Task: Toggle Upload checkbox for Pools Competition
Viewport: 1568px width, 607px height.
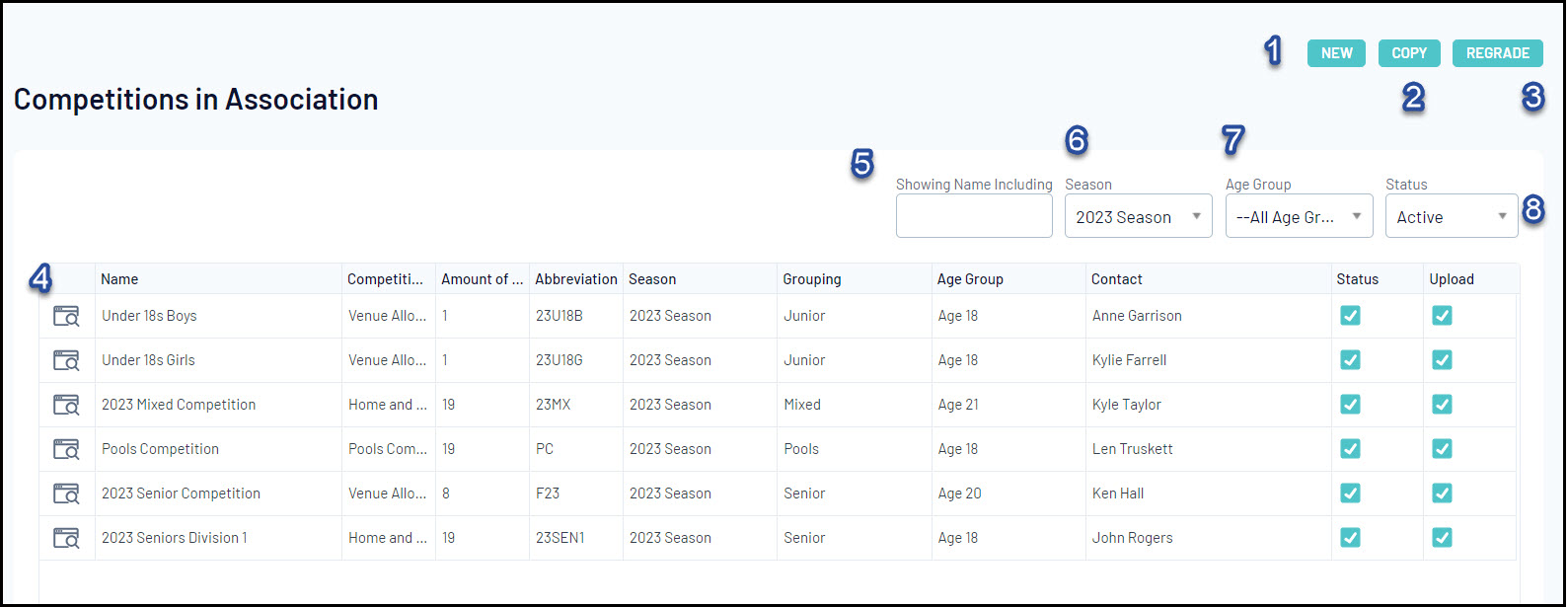Action: click(x=1442, y=449)
